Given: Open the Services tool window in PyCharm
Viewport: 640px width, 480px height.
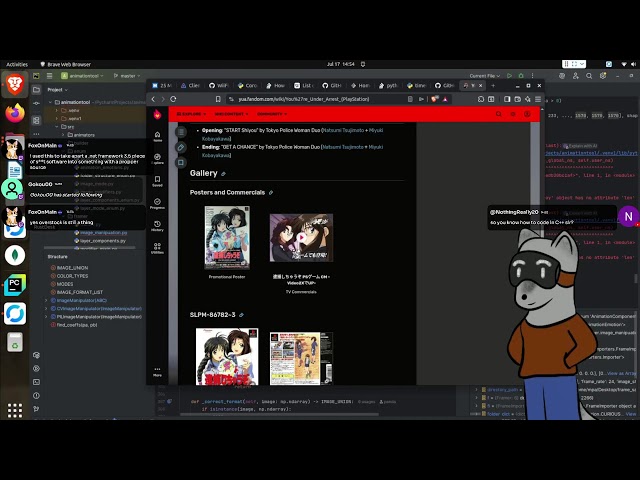Looking at the screenshot, I should pos(36,368).
